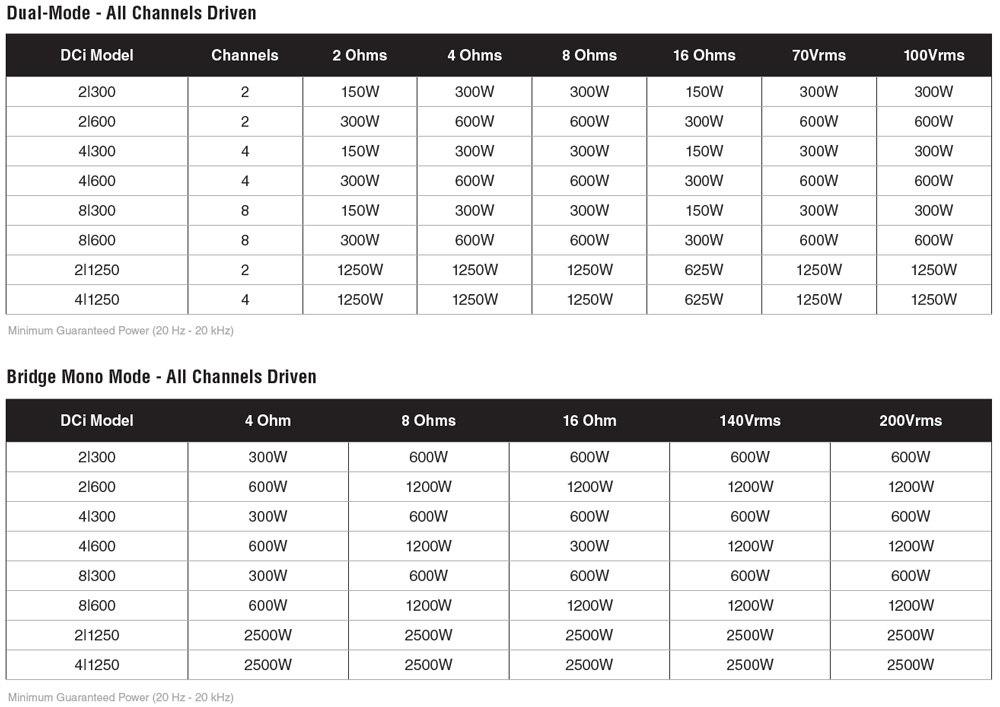Click the Dual-Mode - All Channels Driven heading
Screen dimensions: 1000x707
click(x=131, y=13)
